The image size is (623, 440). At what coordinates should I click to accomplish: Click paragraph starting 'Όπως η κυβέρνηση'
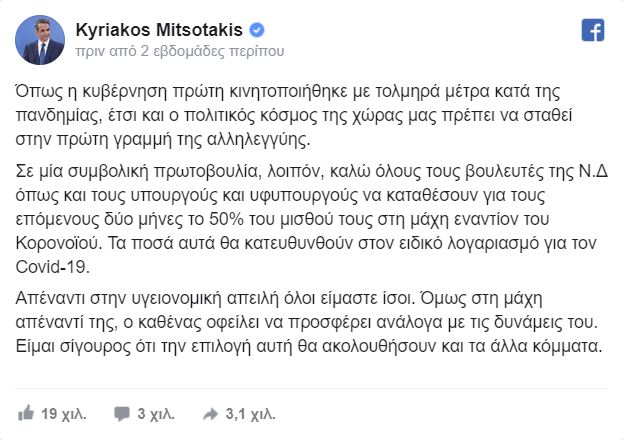(x=294, y=115)
